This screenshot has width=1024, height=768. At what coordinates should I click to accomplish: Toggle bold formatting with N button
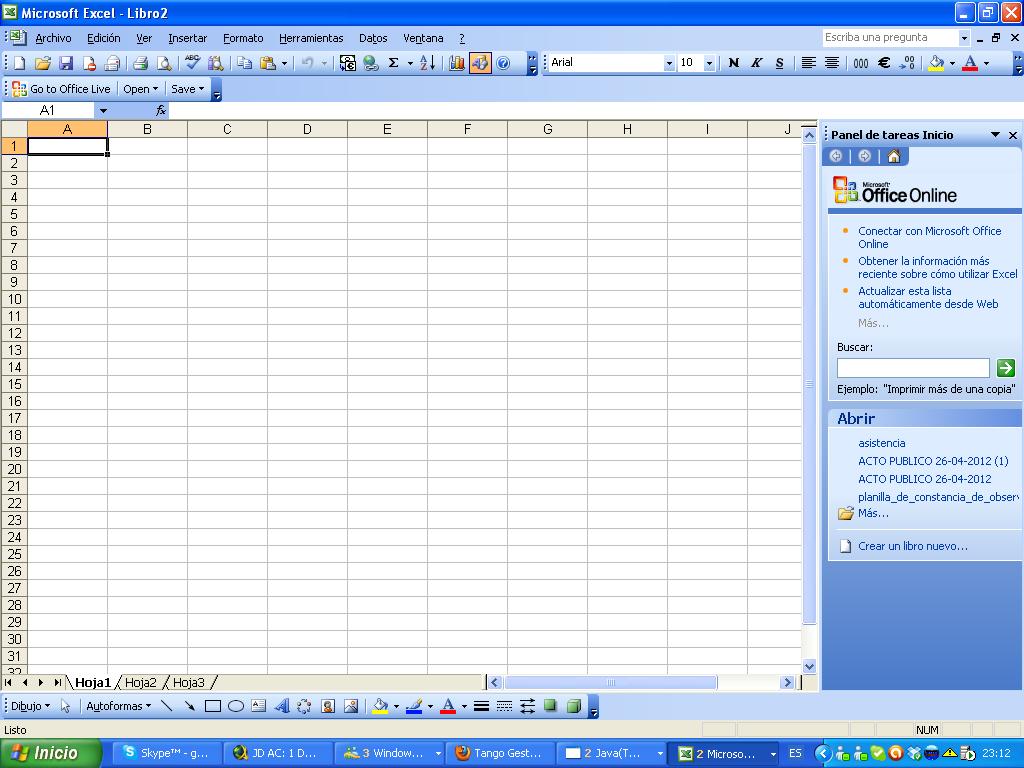(733, 63)
